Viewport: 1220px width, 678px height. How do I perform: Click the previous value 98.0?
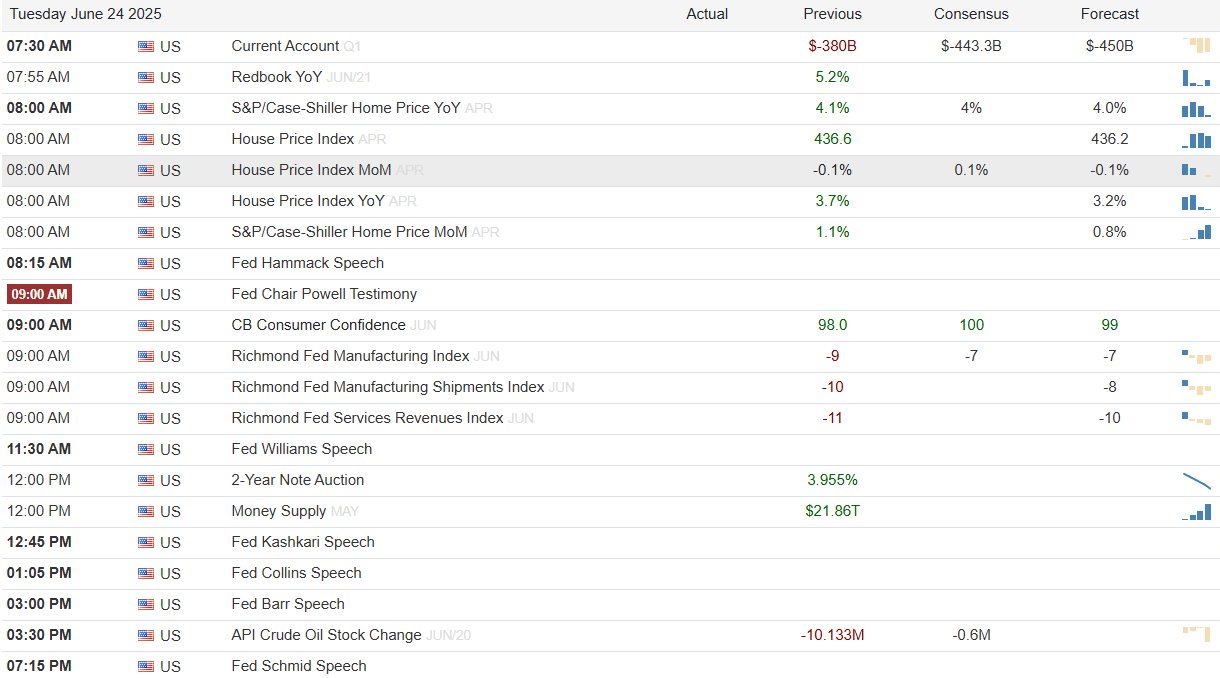(x=832, y=325)
